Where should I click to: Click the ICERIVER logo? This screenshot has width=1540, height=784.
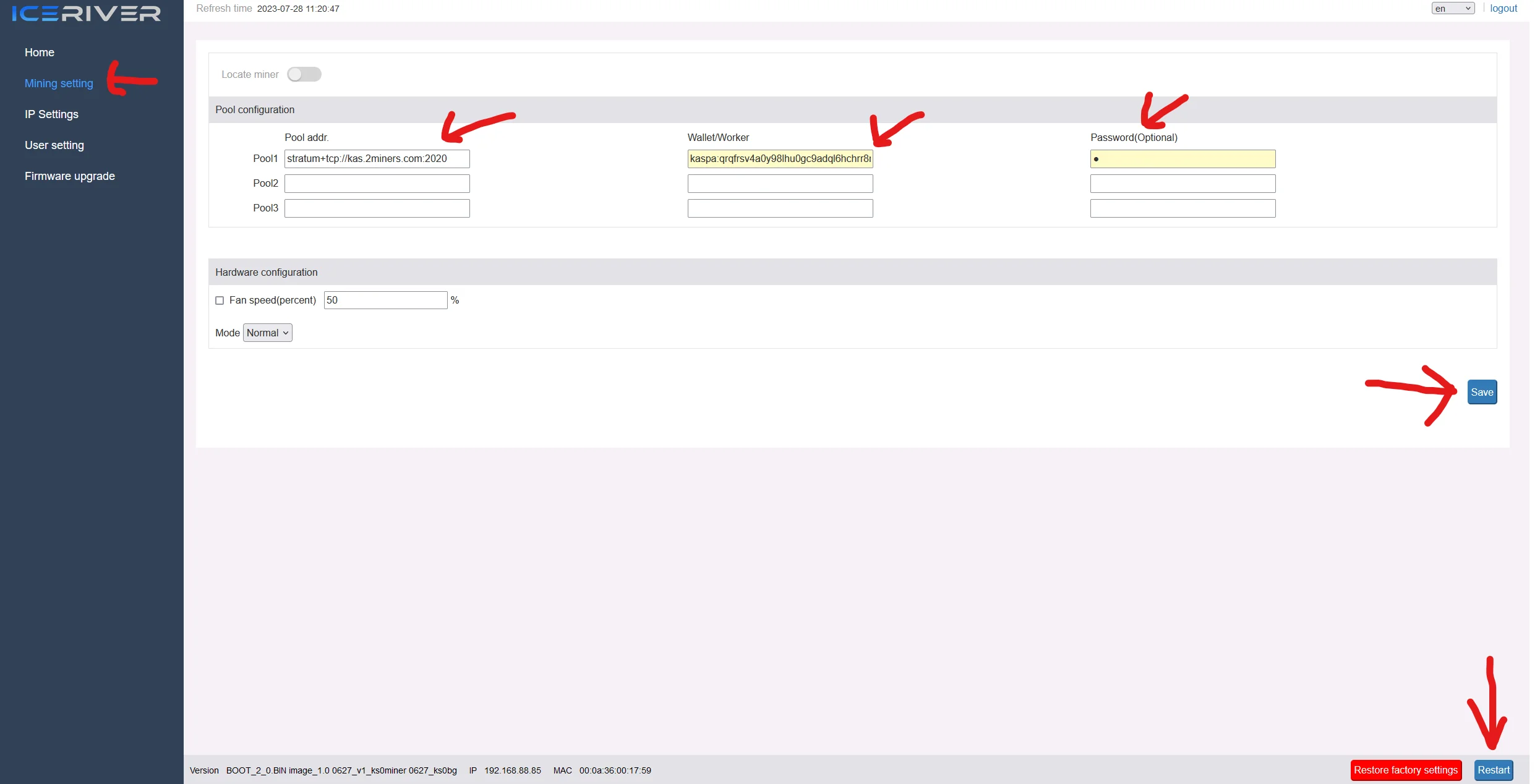[87, 13]
